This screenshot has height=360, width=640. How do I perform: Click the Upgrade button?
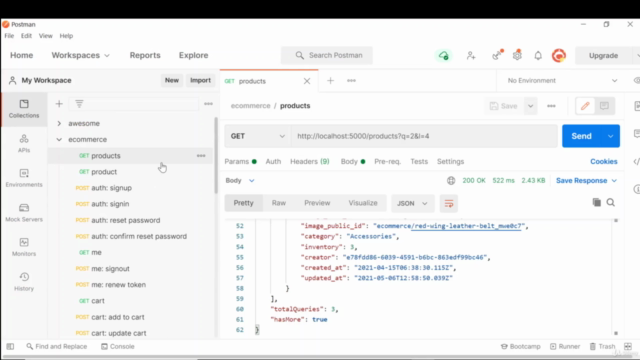pos(603,56)
